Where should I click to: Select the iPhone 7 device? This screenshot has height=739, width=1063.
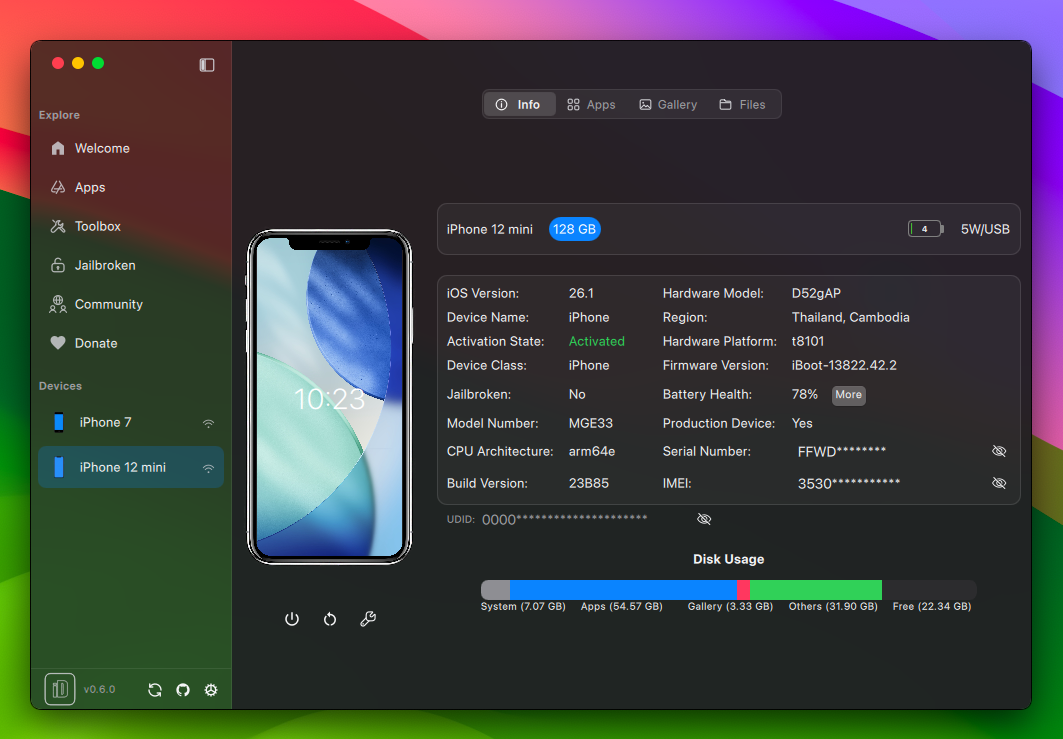[x=130, y=422]
